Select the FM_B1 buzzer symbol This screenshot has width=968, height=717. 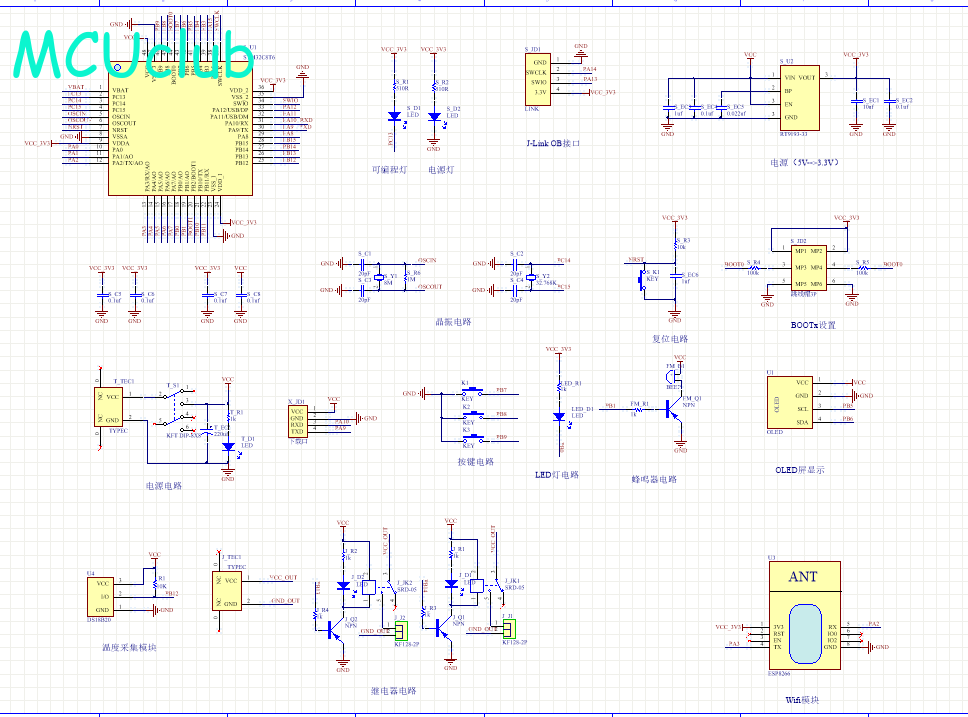click(674, 377)
